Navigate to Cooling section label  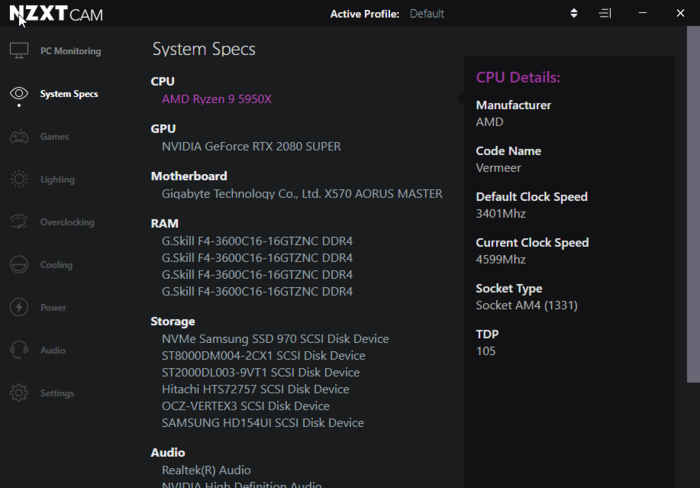point(56,265)
